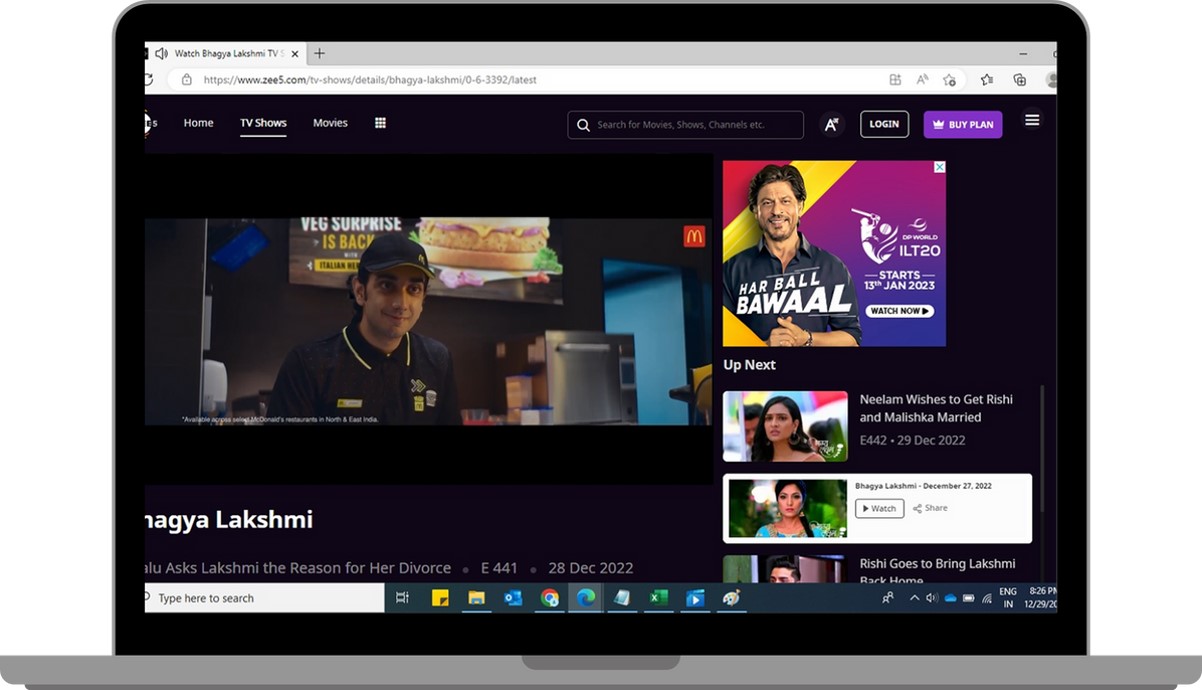Open browser Collections

click(x=1019, y=80)
